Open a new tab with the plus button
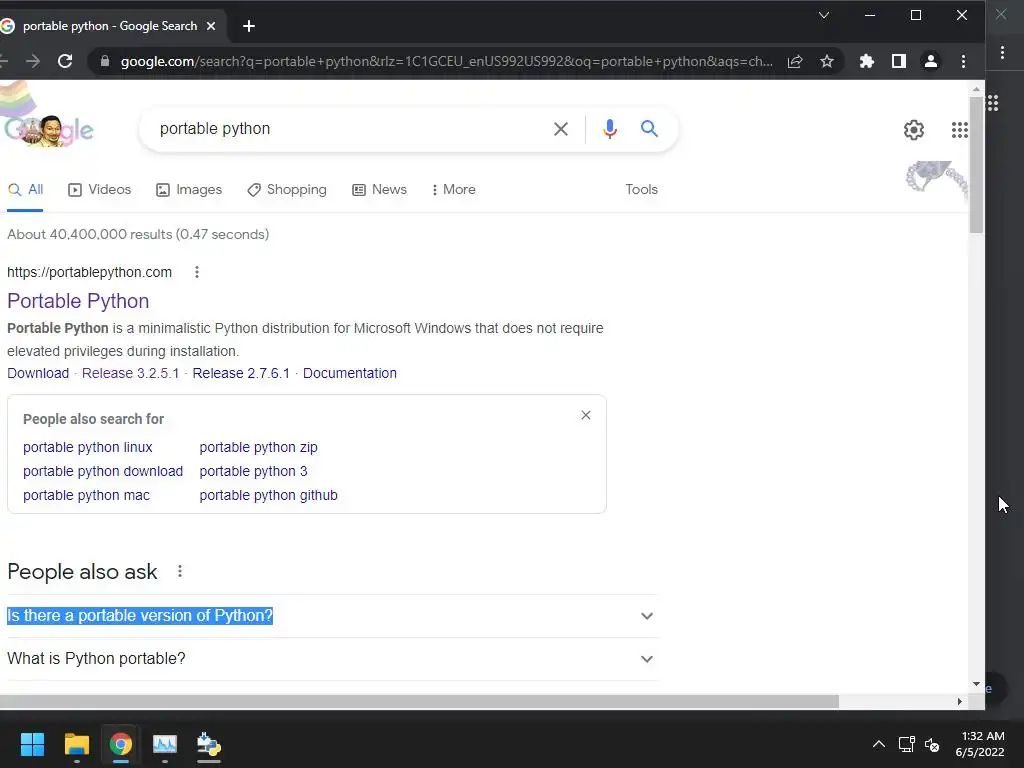This screenshot has width=1024, height=768. tap(249, 26)
